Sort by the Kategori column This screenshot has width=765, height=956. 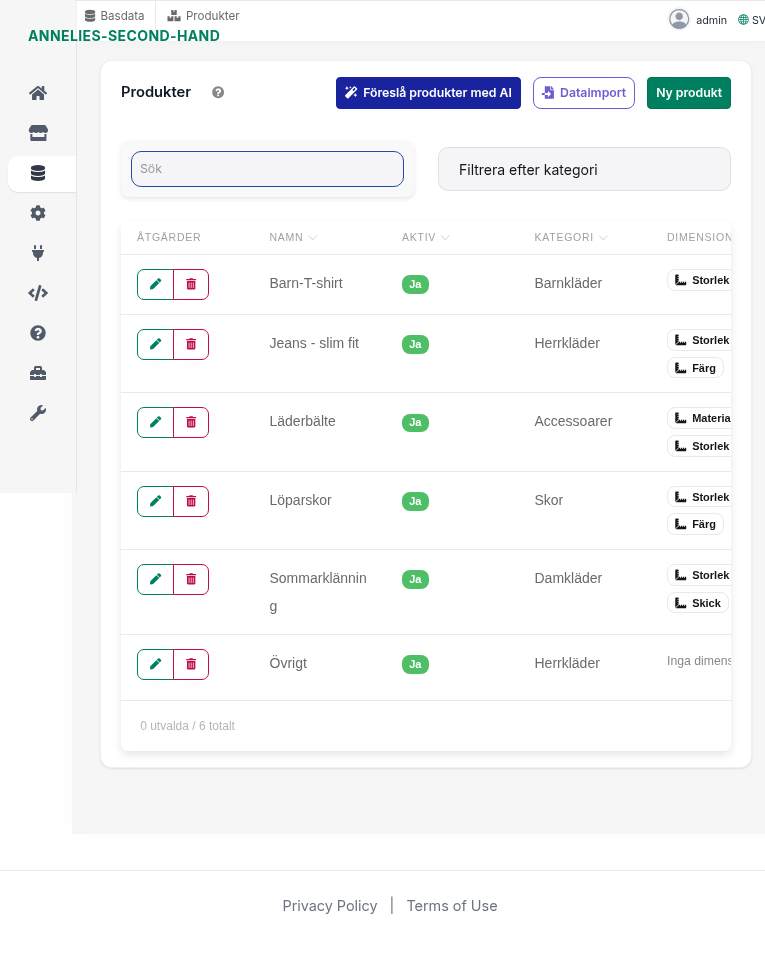(x=571, y=237)
